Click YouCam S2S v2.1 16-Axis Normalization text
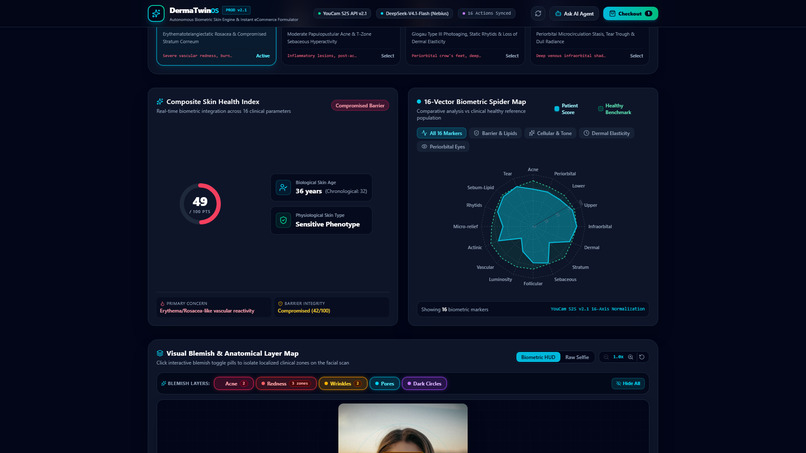 (x=597, y=309)
